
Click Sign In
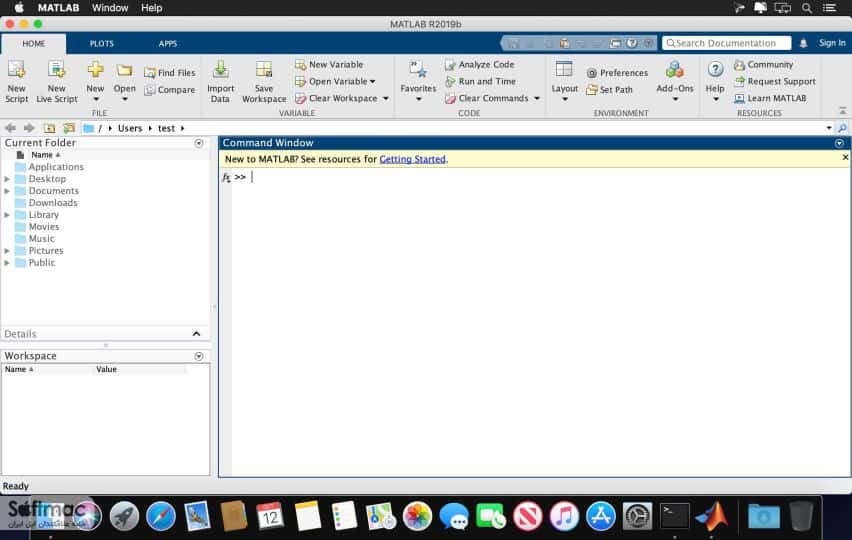(x=832, y=43)
